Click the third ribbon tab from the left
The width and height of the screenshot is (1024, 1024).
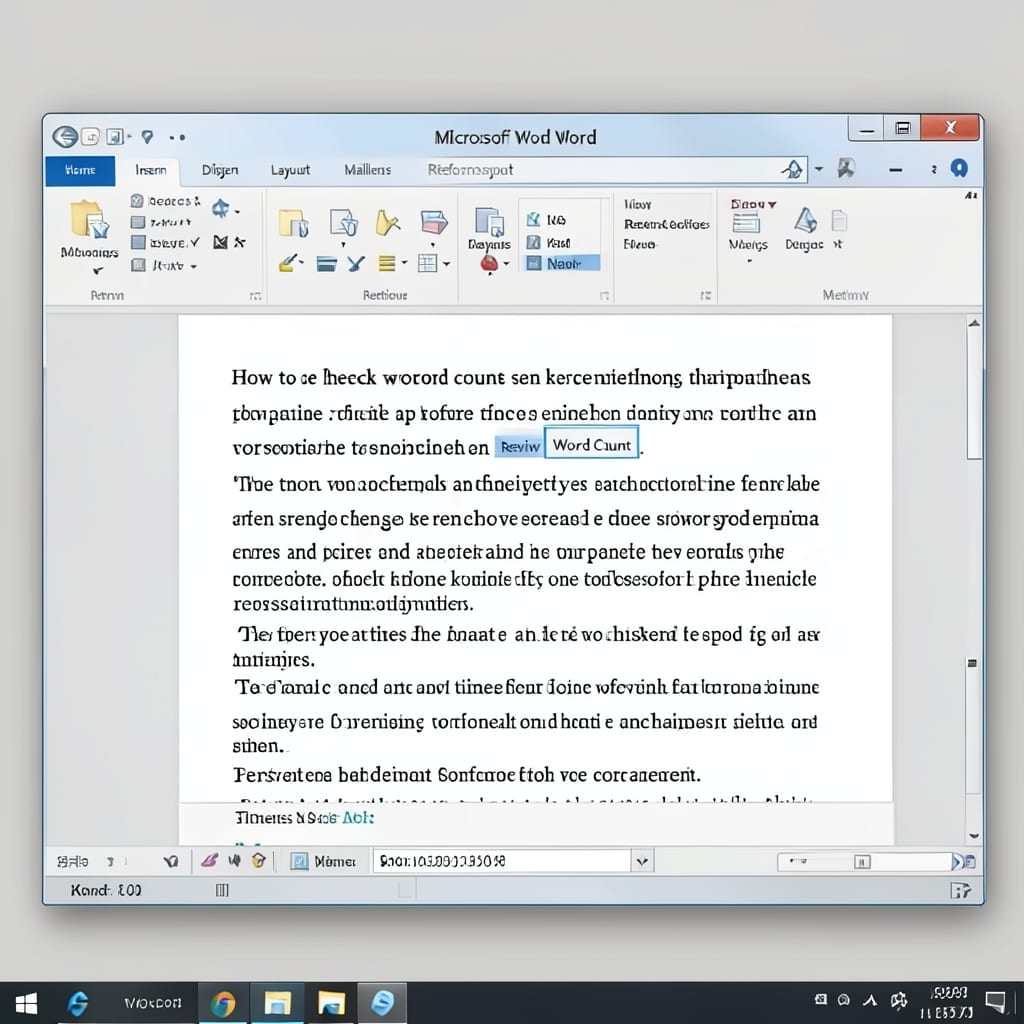coord(220,170)
